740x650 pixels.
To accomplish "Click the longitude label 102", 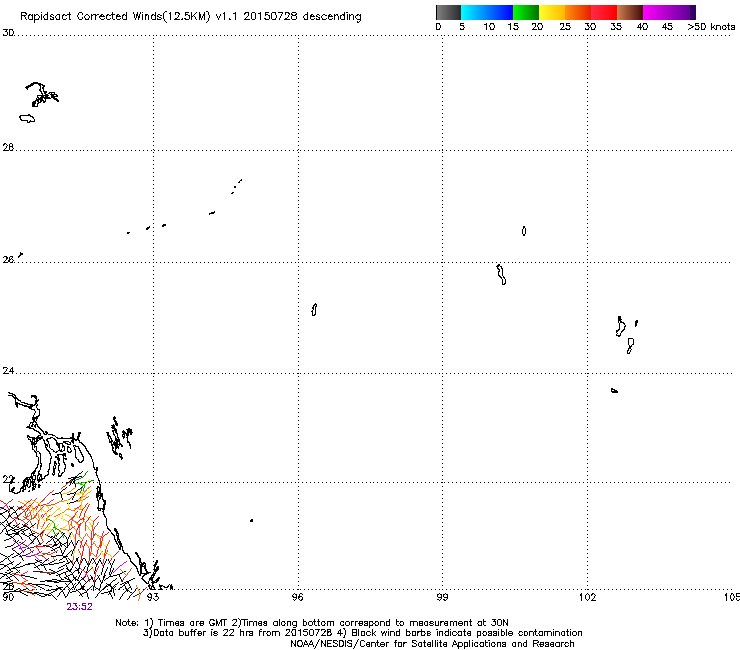I will (x=588, y=597).
